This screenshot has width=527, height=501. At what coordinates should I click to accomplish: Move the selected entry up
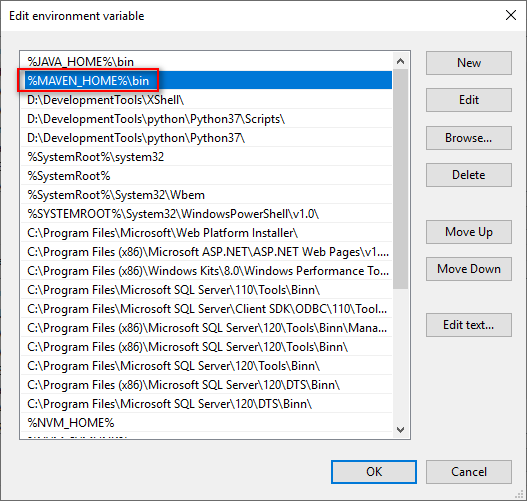click(x=469, y=232)
